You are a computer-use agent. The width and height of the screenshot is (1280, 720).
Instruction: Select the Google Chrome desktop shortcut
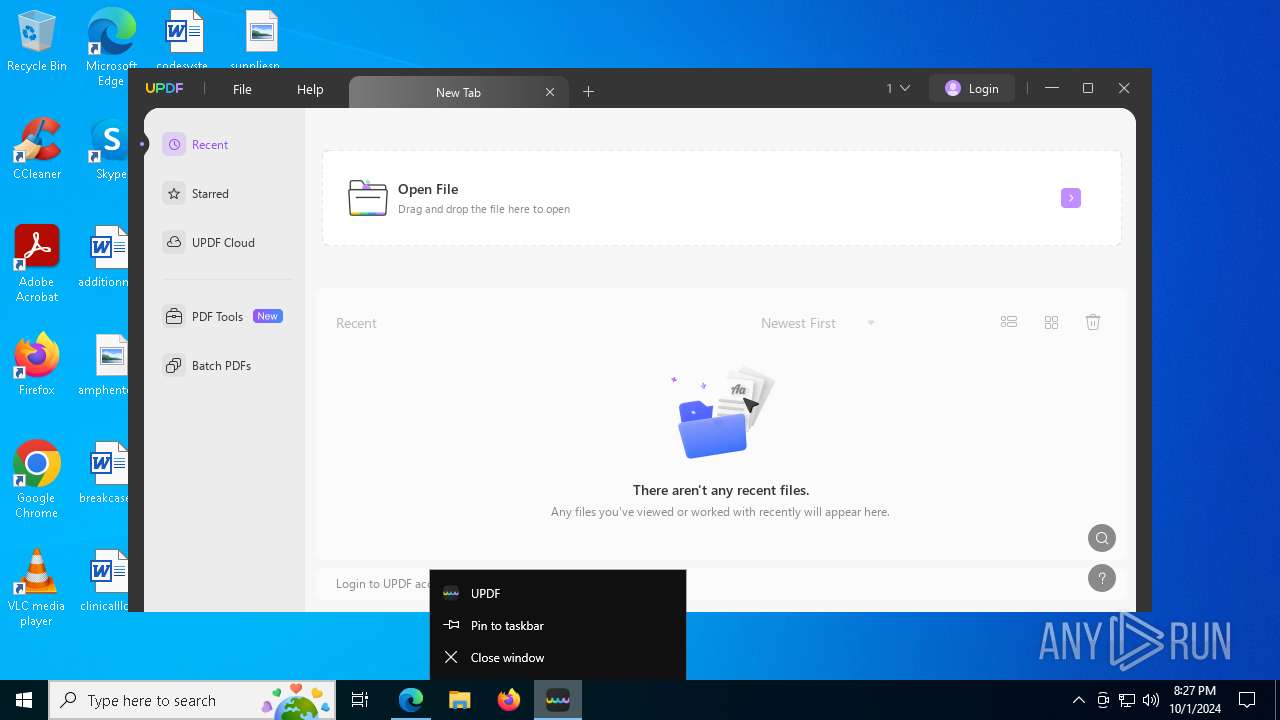(37, 480)
